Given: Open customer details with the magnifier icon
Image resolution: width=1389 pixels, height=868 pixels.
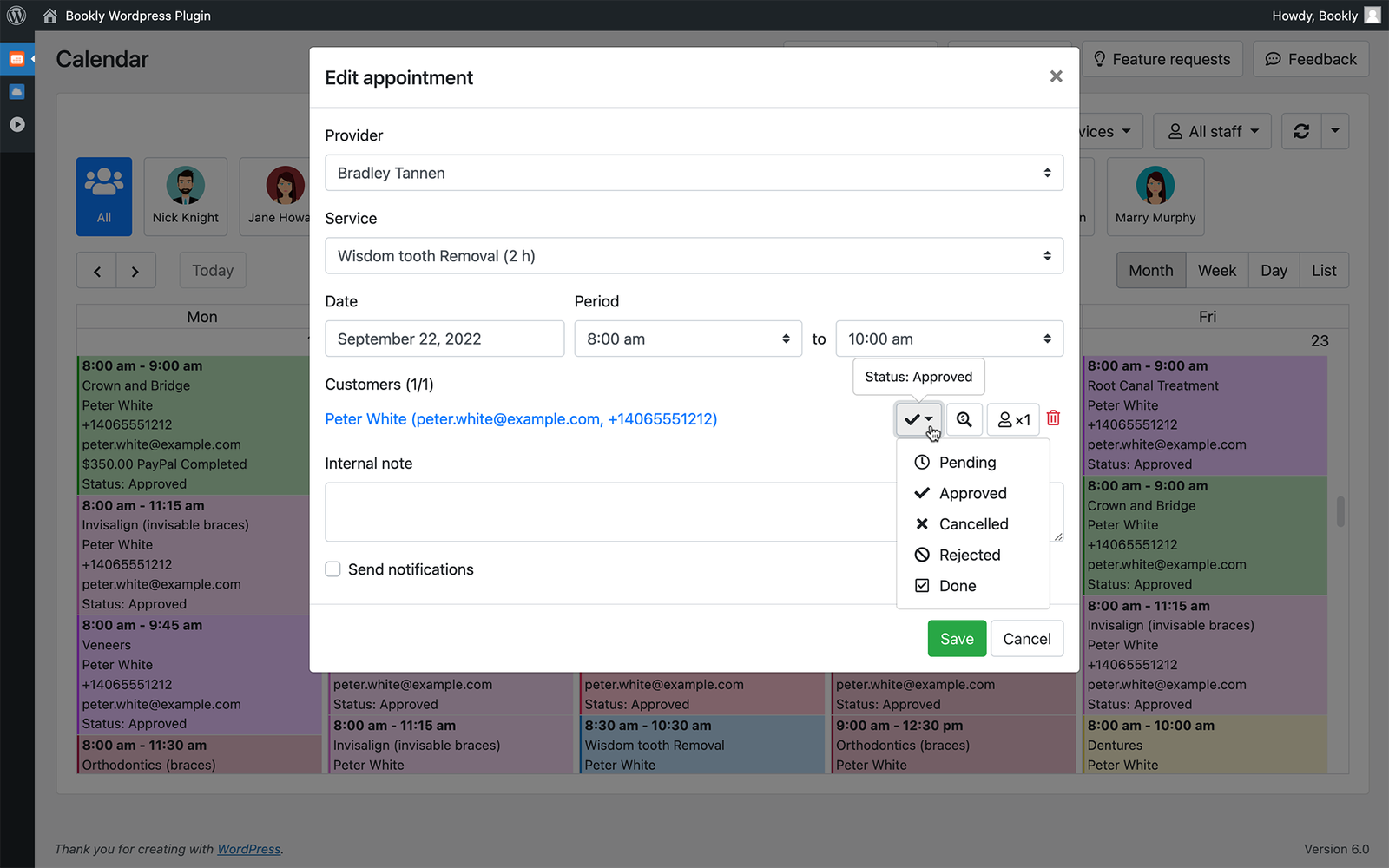Looking at the screenshot, I should [964, 419].
